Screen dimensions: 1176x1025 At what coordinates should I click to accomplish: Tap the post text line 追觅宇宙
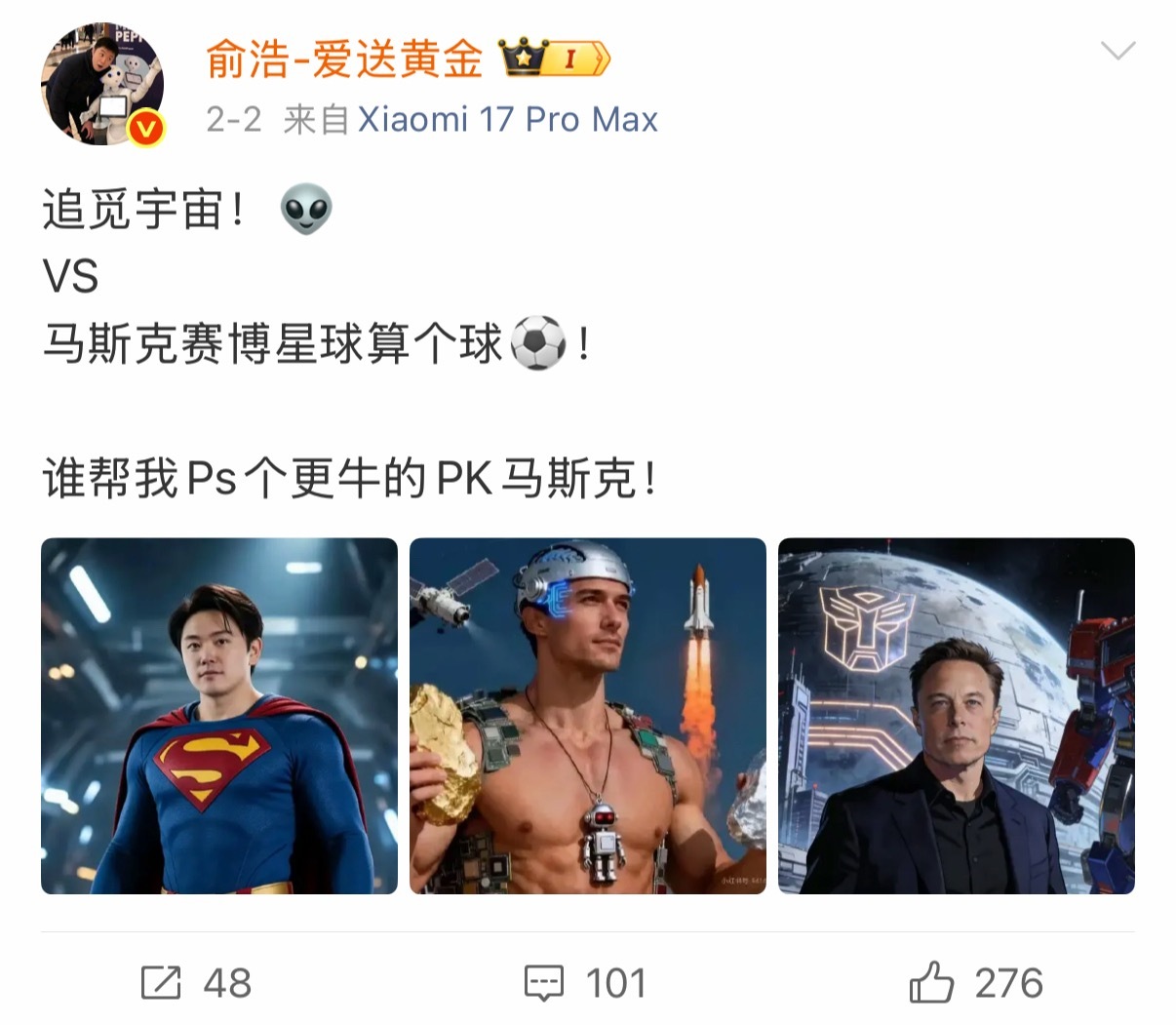143,210
